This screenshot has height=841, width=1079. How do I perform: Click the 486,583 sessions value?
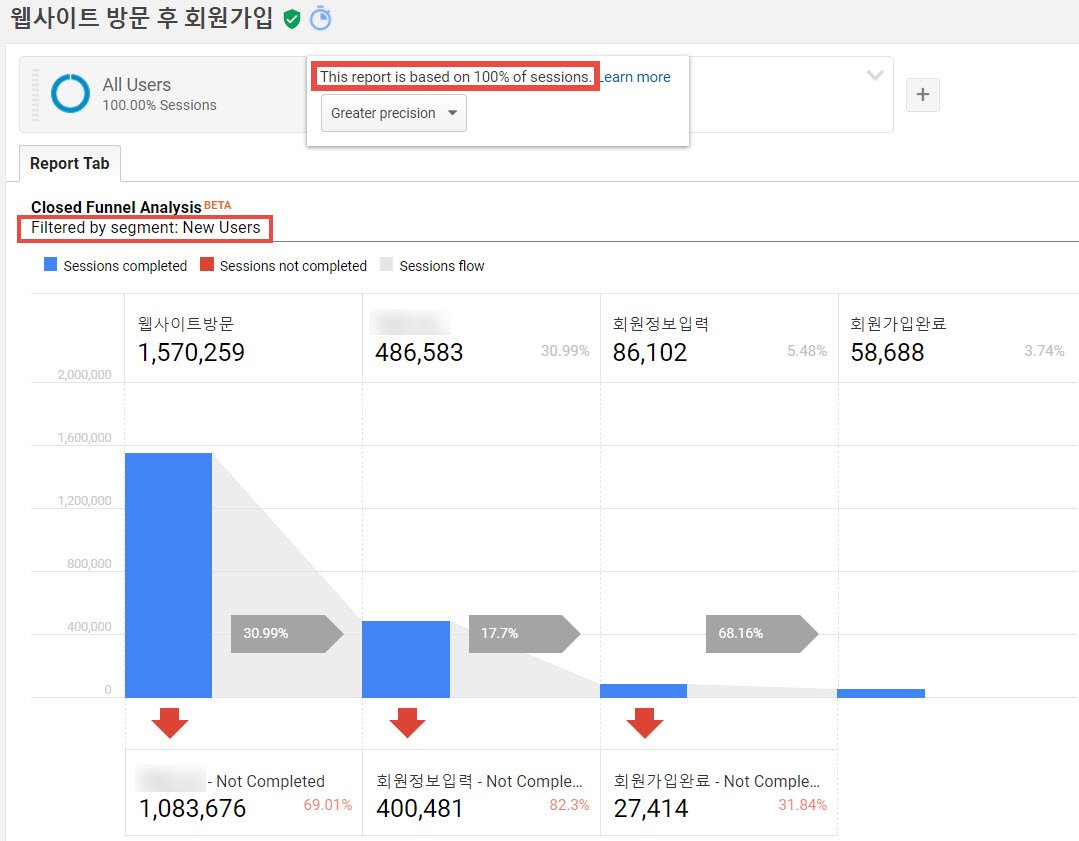pos(419,352)
